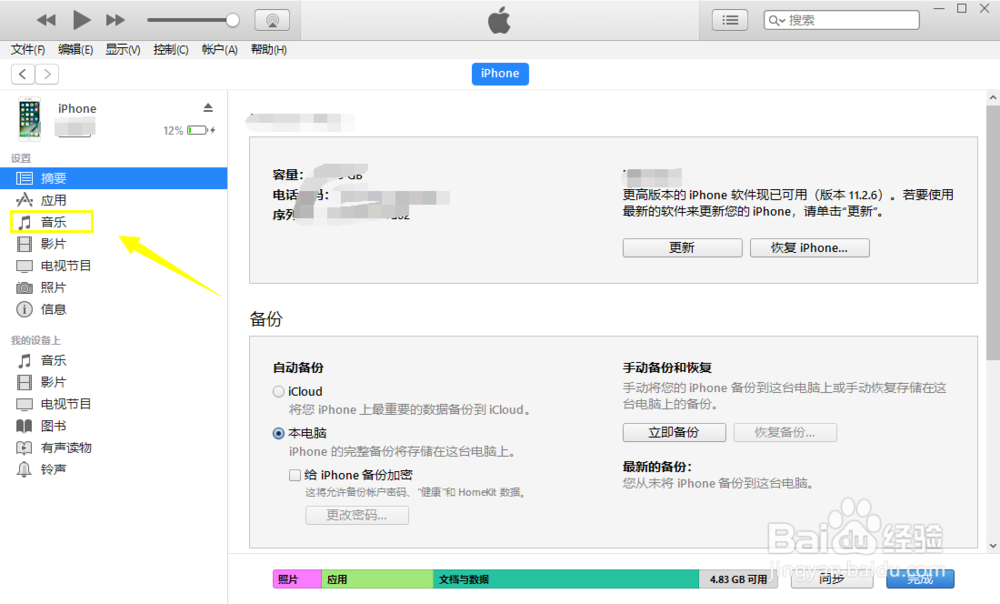Eject the iPhone device
The height and width of the screenshot is (604, 1000).
[208, 108]
